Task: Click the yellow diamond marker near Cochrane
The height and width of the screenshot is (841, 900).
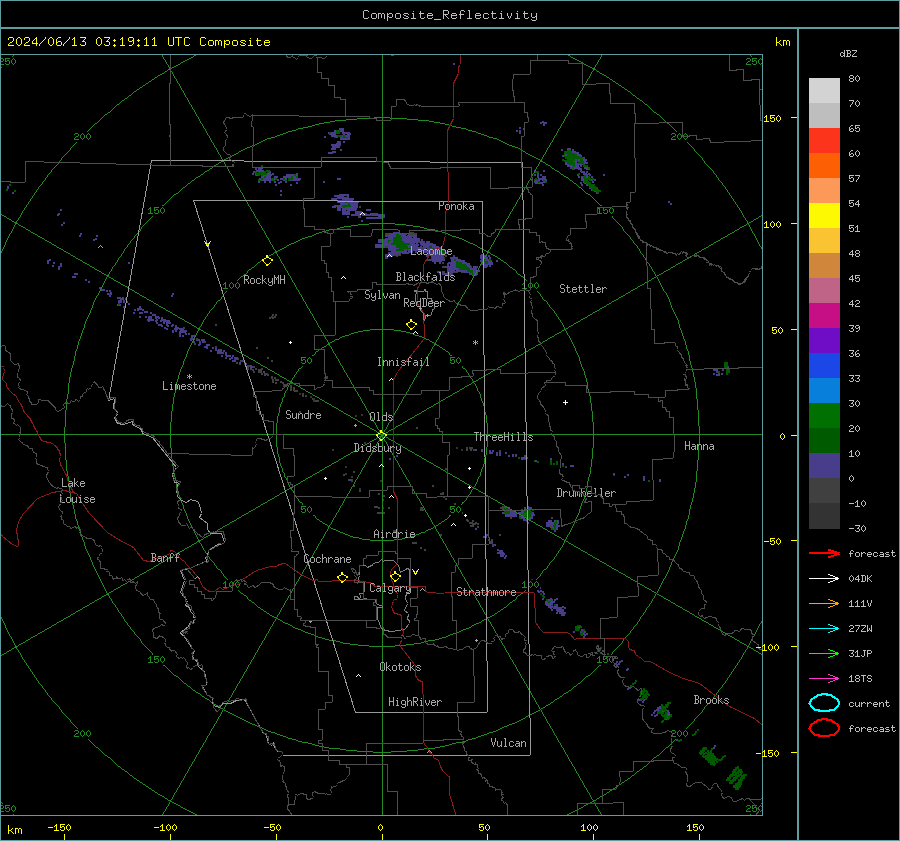Action: pyautogui.click(x=342, y=577)
